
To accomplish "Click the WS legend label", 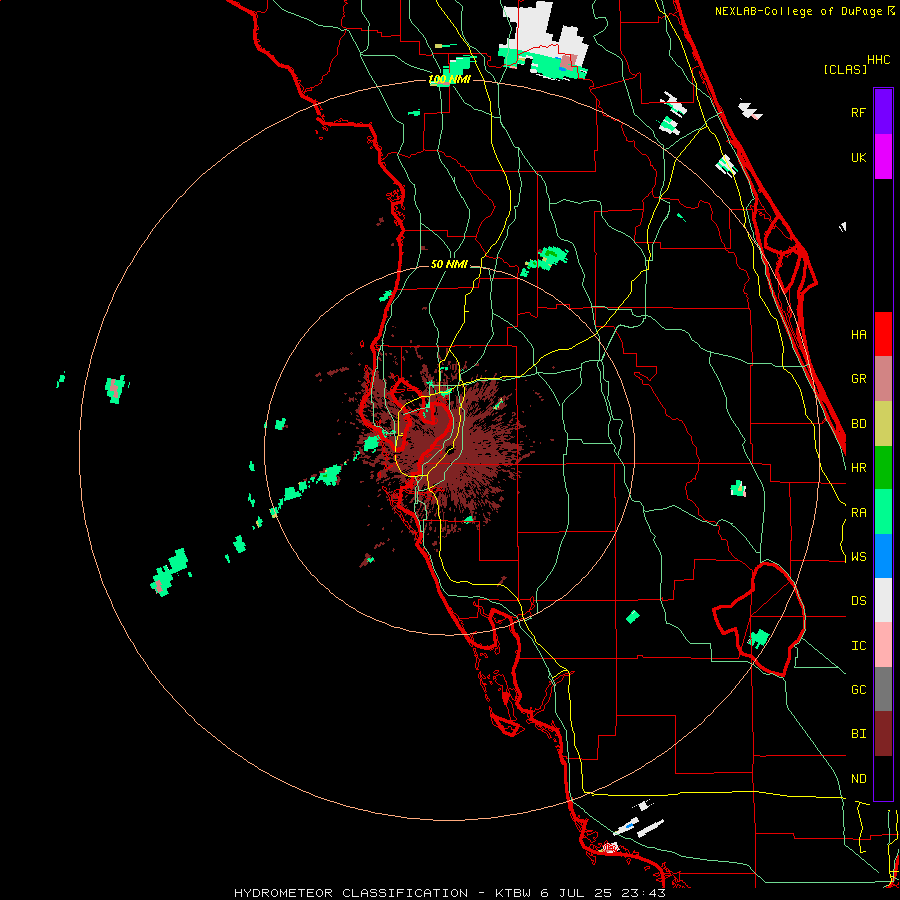I will coord(859,557).
